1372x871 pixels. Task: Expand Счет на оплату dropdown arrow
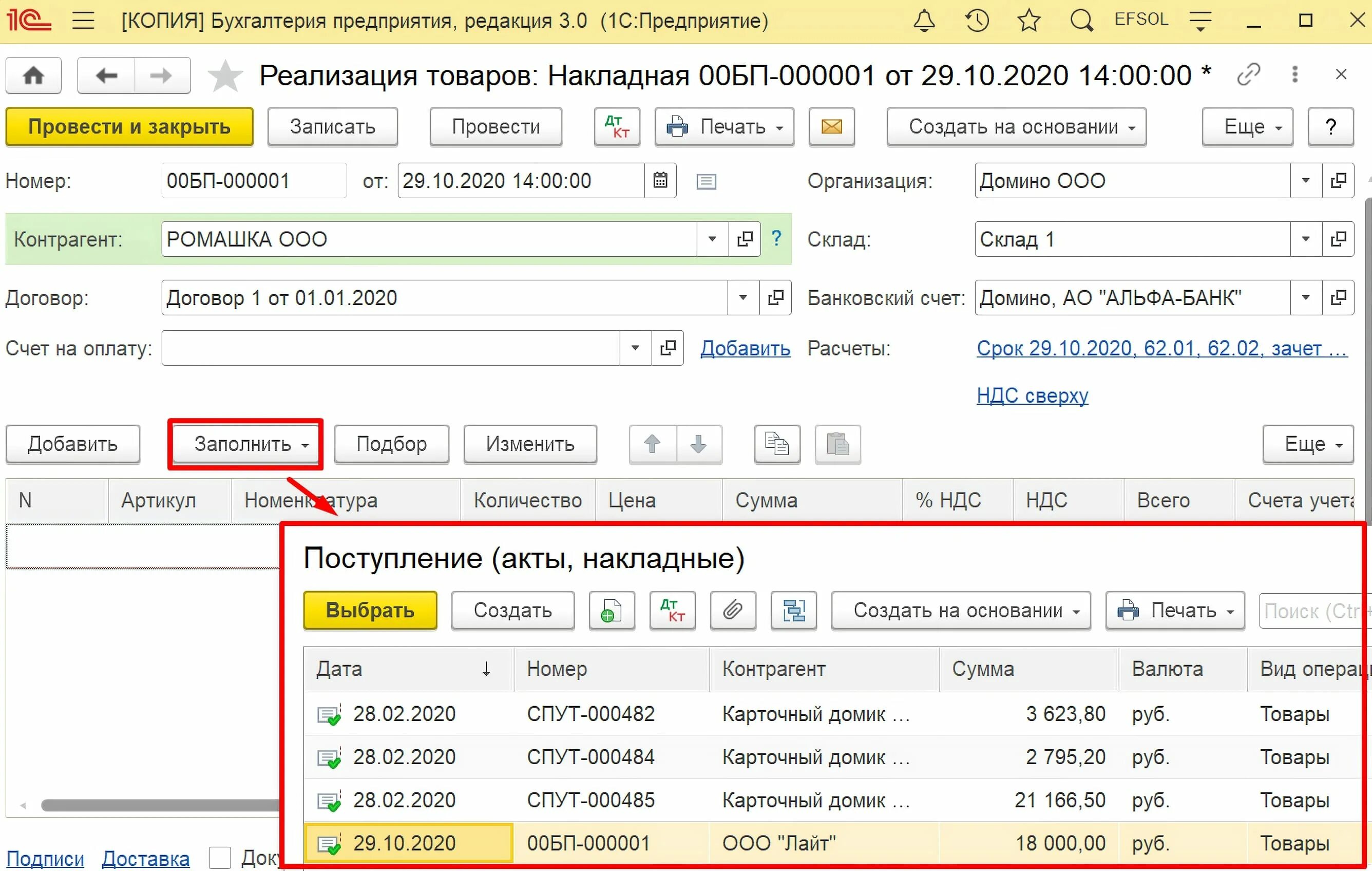(635, 348)
